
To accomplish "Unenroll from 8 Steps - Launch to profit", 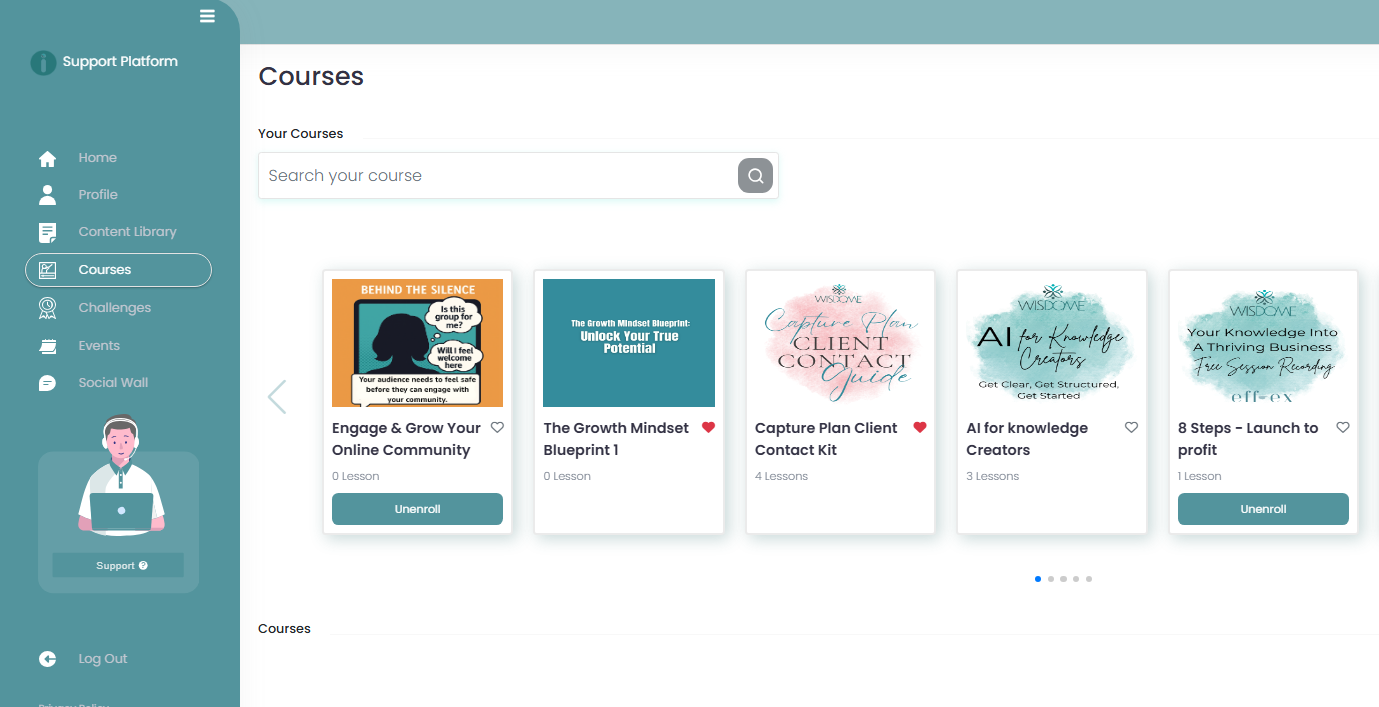I will tap(1263, 509).
